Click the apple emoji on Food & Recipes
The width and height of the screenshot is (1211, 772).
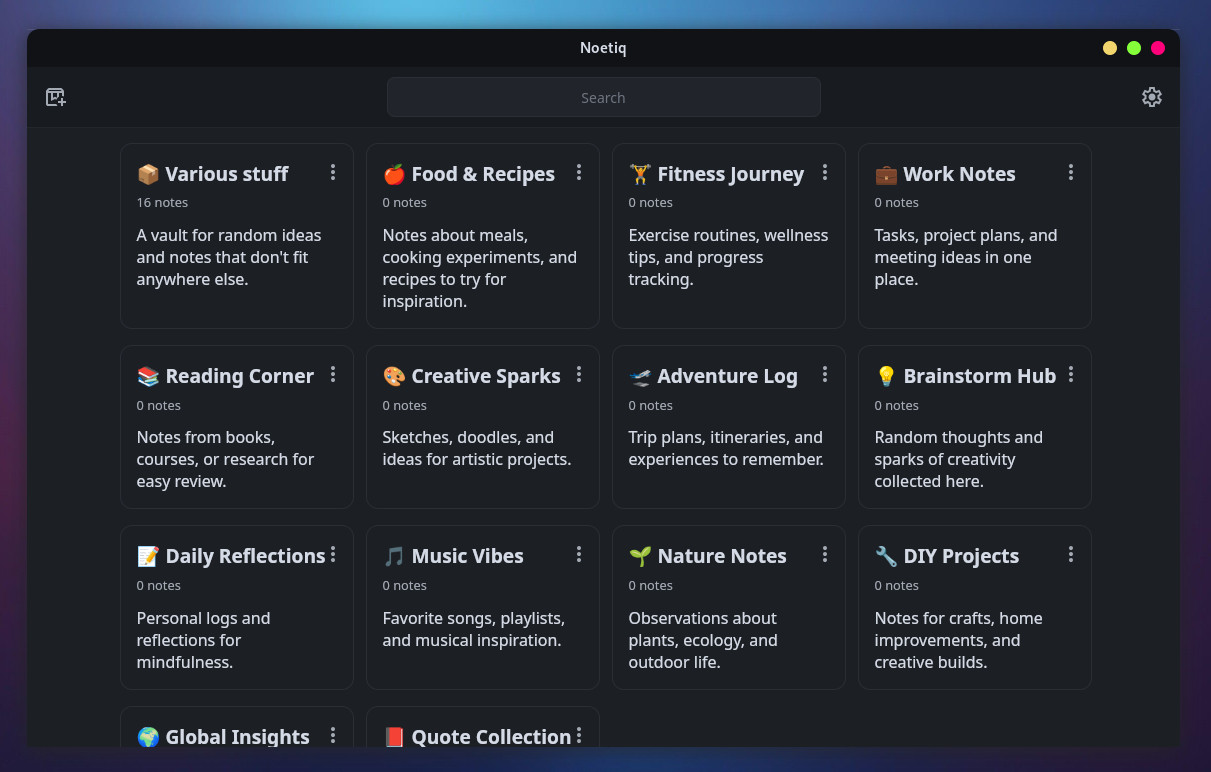click(394, 175)
